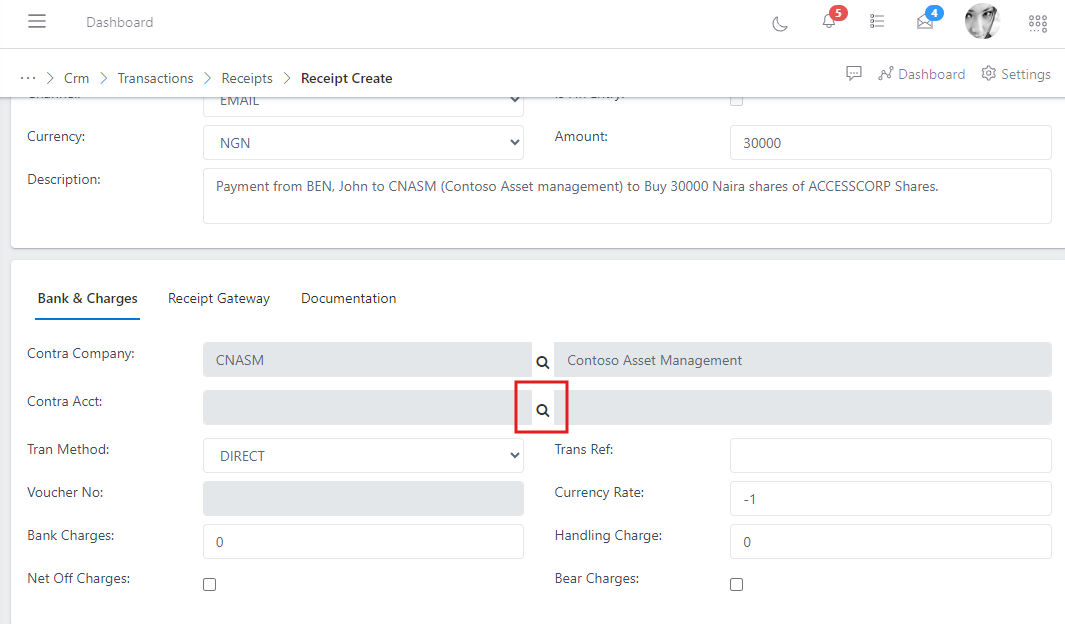The height and width of the screenshot is (624, 1065).
Task: Open the chat feedback icon near Dashboard
Action: (854, 73)
